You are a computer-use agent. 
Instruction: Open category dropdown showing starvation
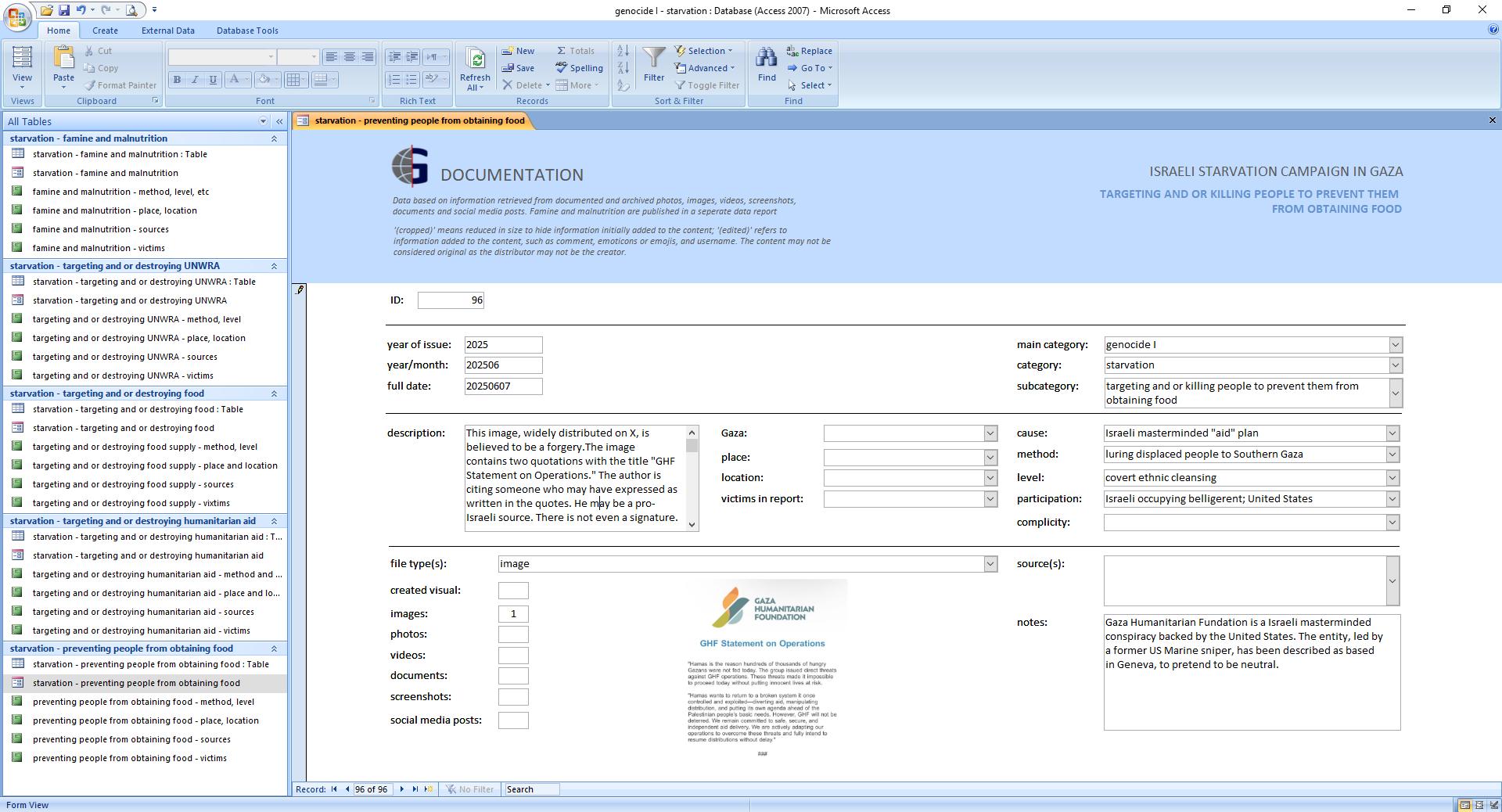(1395, 365)
